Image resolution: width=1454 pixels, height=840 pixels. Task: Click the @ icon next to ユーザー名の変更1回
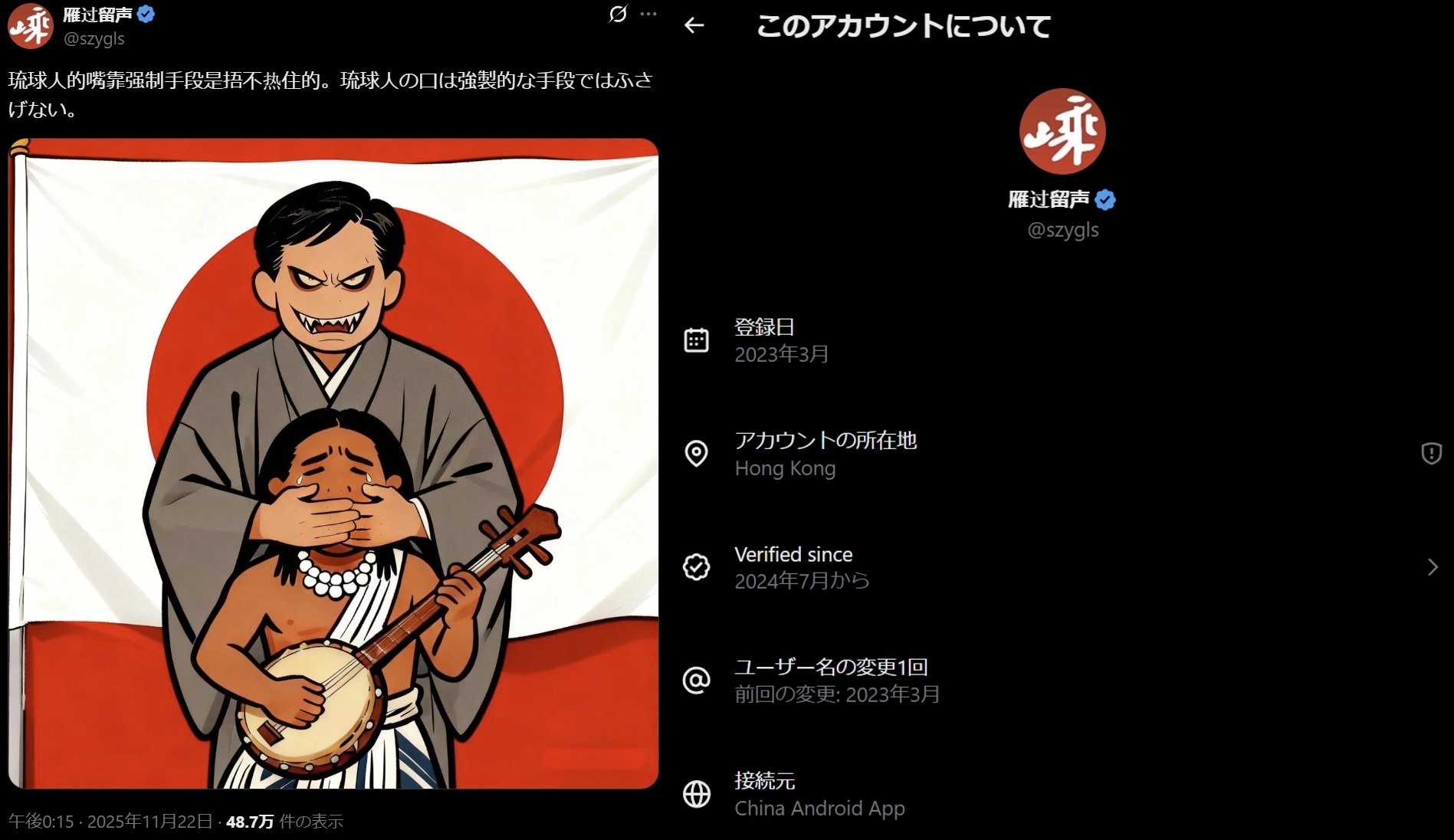[x=696, y=681]
